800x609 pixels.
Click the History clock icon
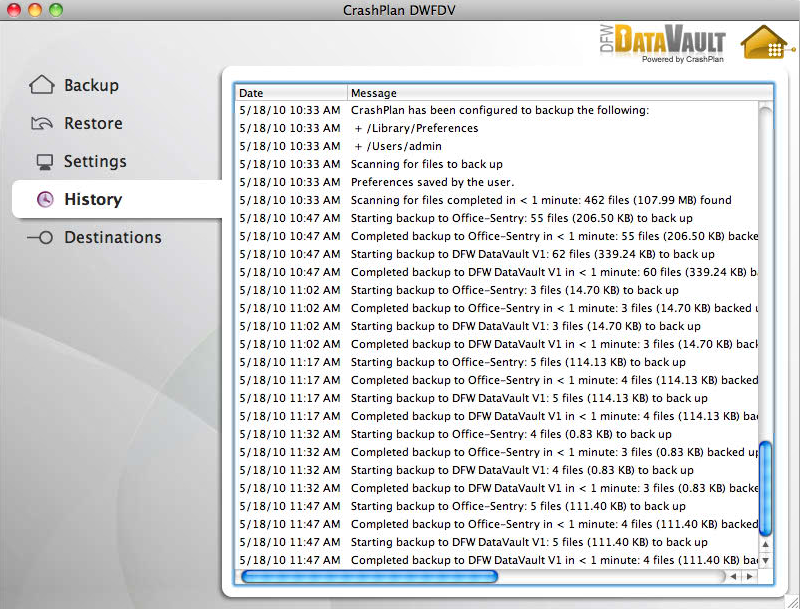tap(45, 199)
